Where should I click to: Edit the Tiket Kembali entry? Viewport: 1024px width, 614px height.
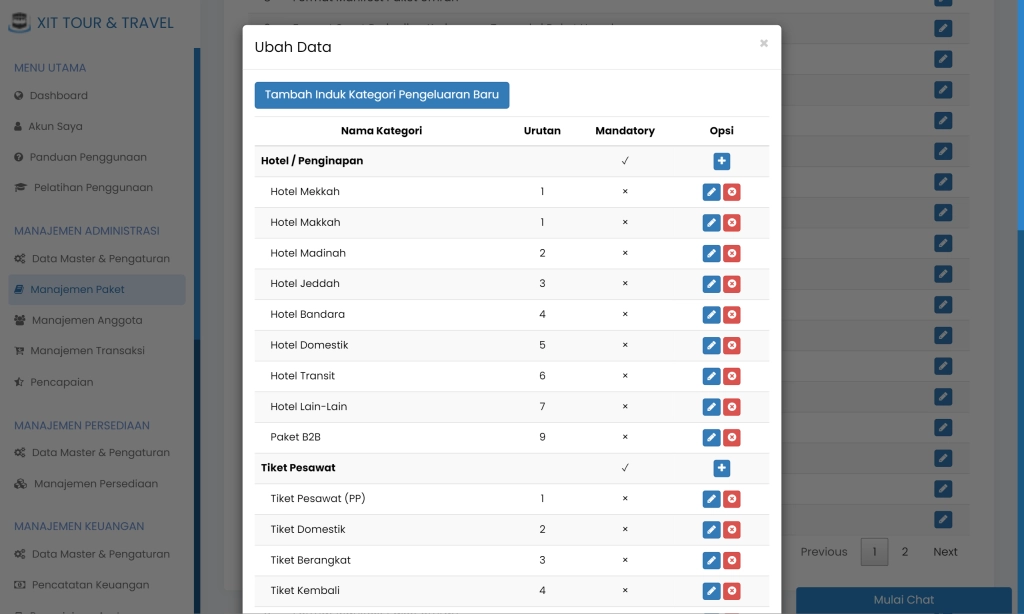pyautogui.click(x=711, y=591)
